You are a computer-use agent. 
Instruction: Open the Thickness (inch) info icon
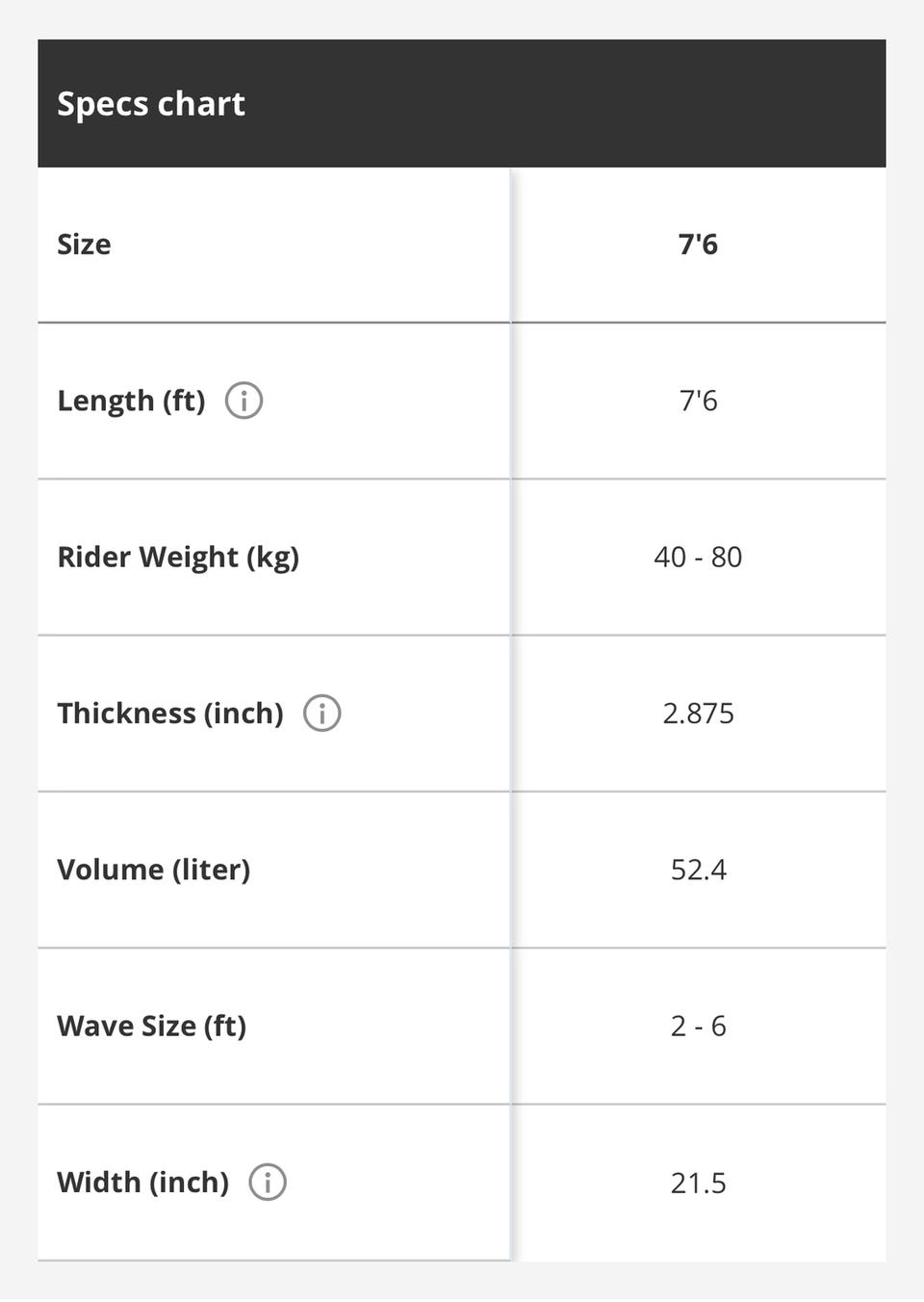coord(321,714)
